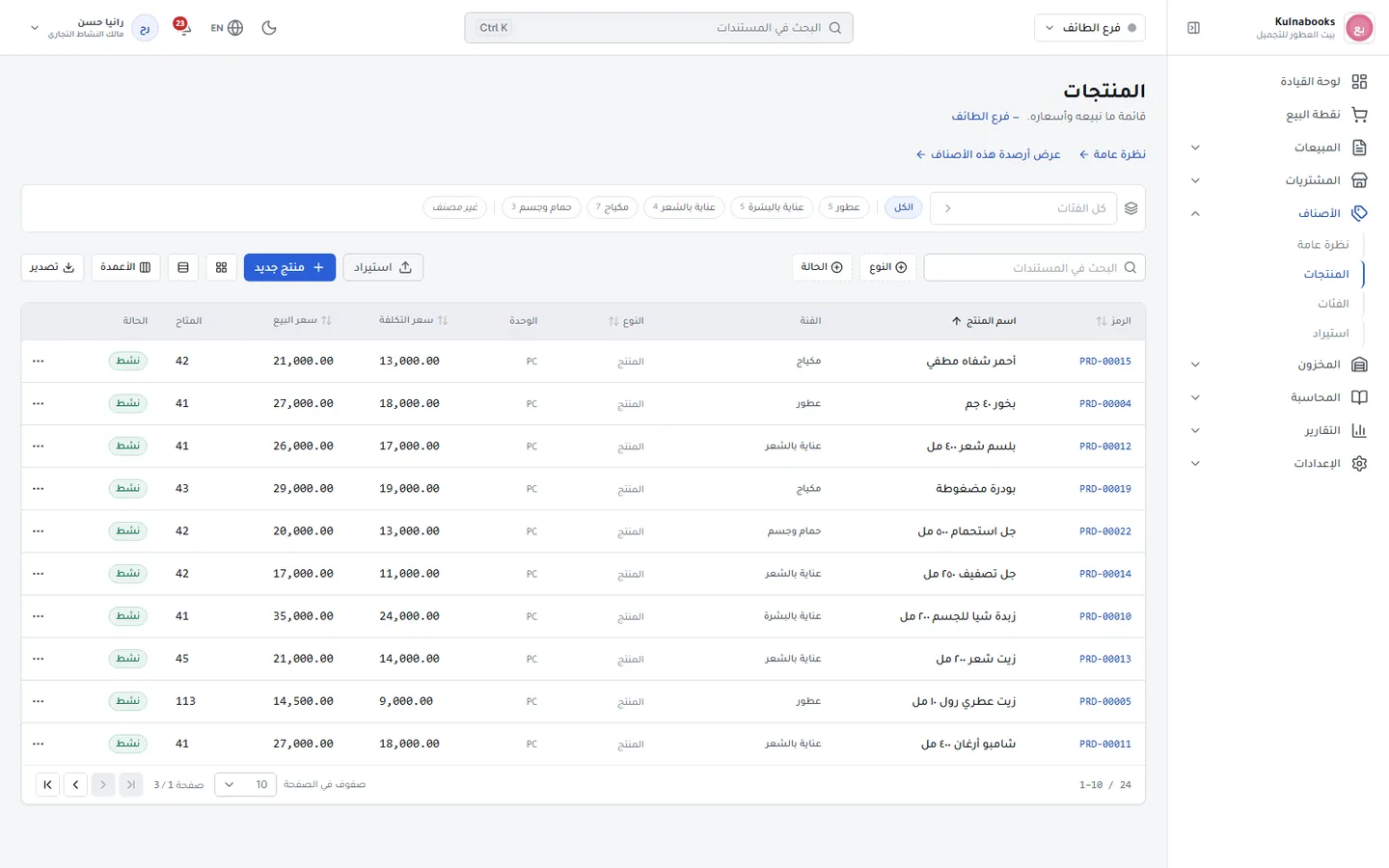Click استيراد upload button
The image size is (1389, 868).
coord(383,267)
